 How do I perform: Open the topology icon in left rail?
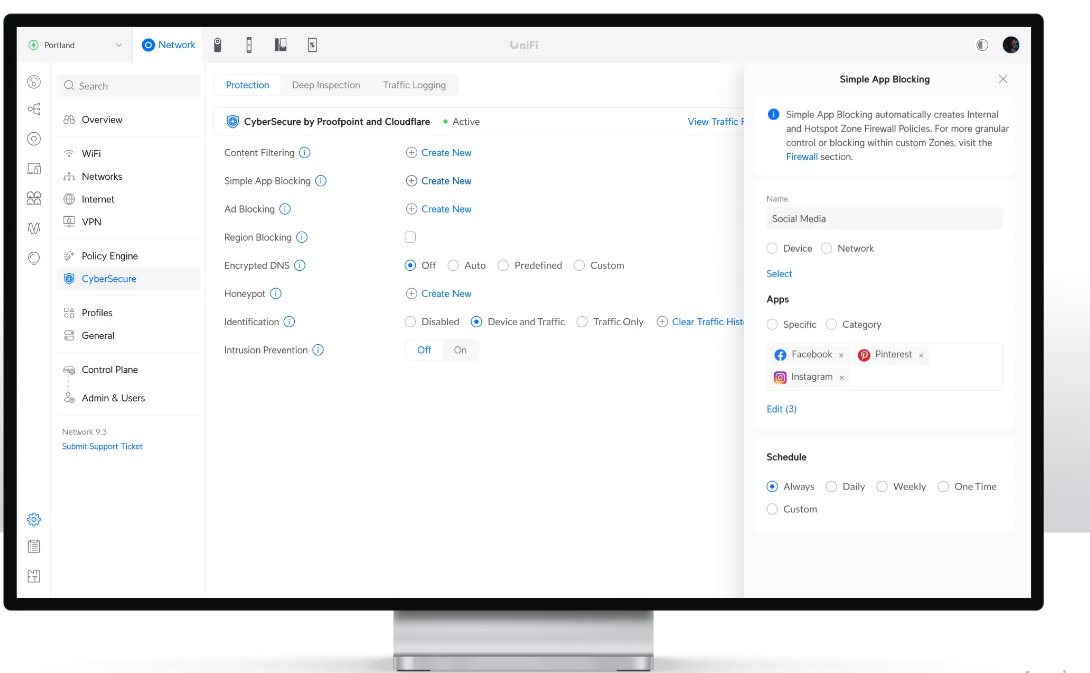(34, 109)
